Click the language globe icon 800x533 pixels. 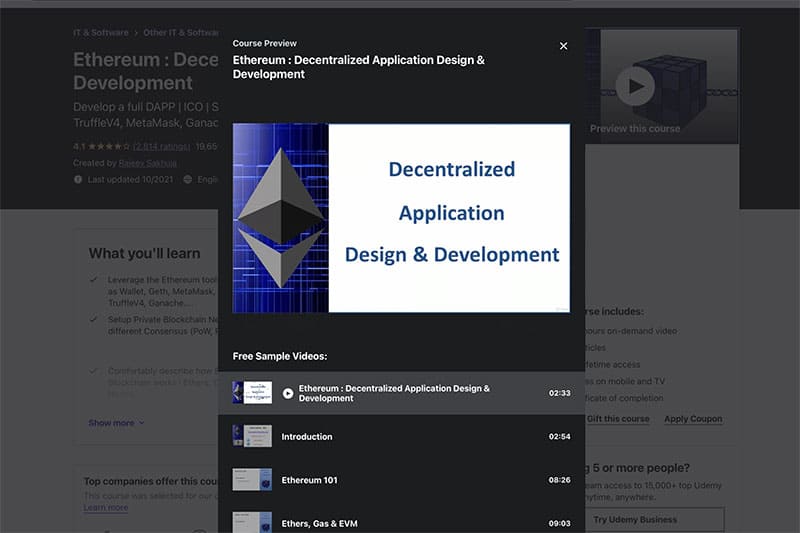click(188, 180)
